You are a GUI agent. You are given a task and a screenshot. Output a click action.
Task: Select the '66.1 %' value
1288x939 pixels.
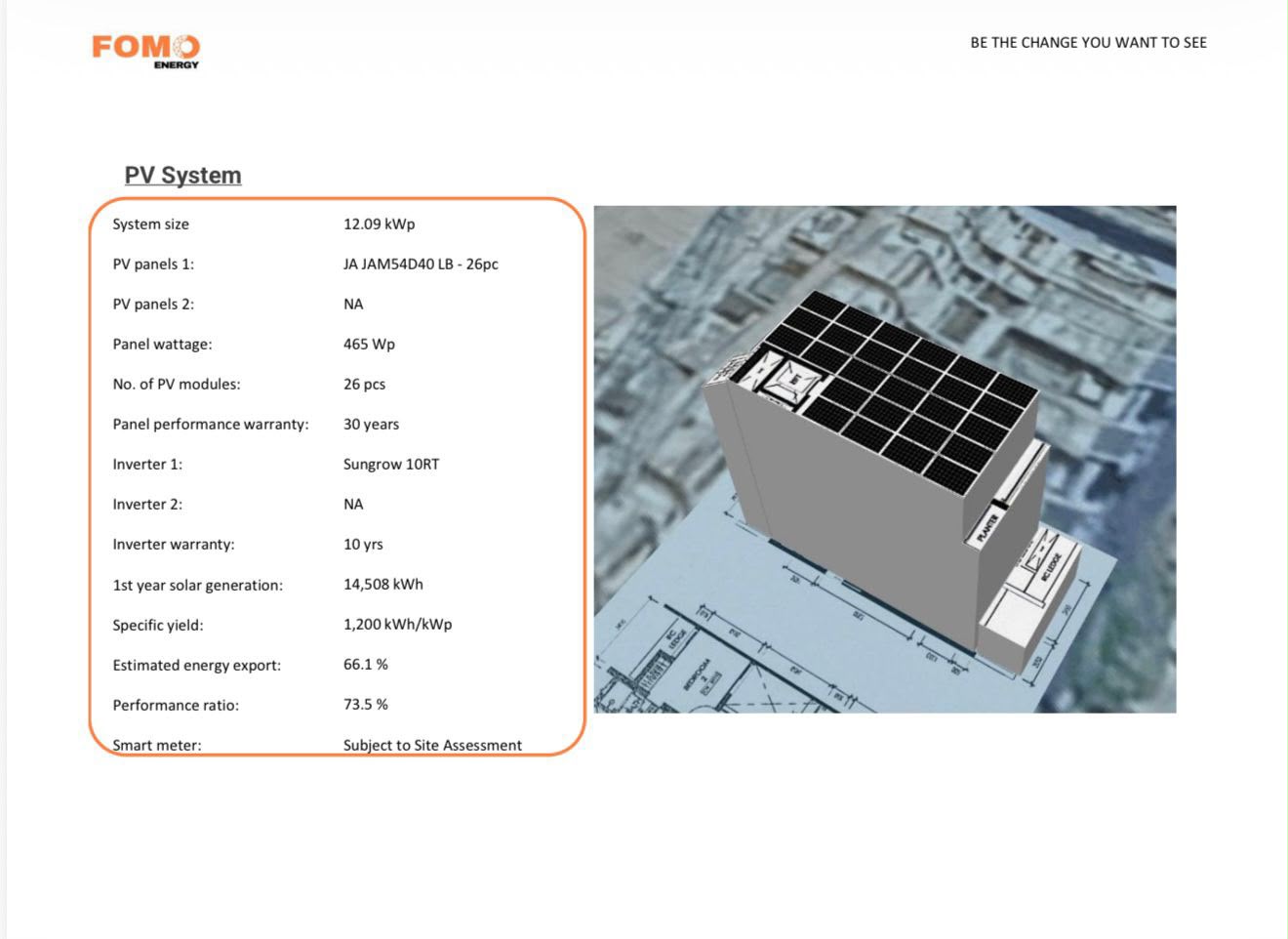click(366, 665)
